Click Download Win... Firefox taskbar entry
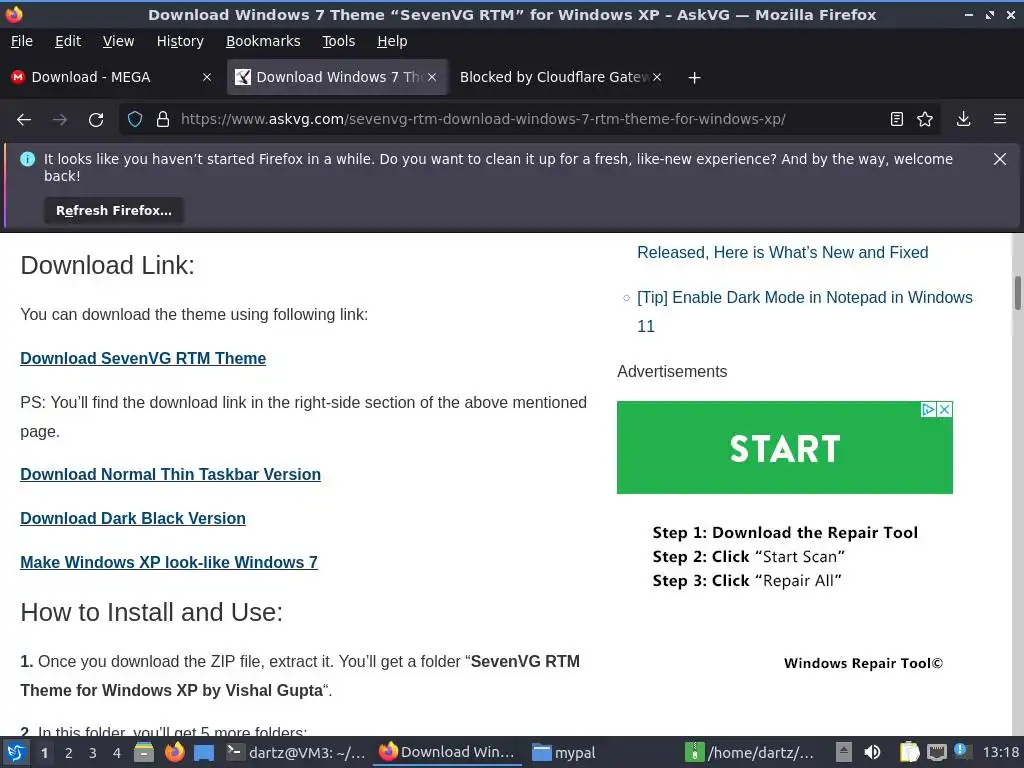The width and height of the screenshot is (1024, 768). [x=447, y=752]
